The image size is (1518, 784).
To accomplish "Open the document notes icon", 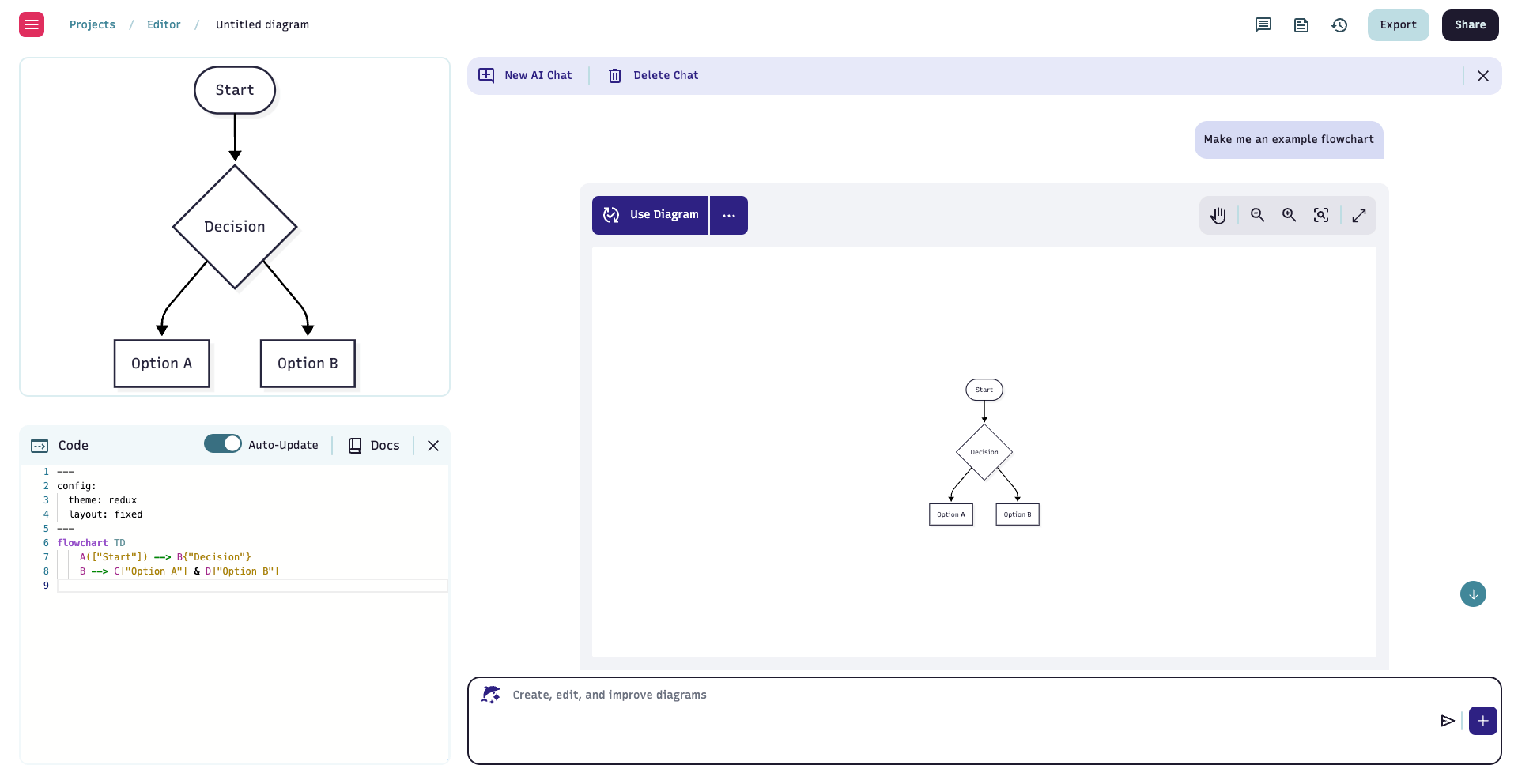I will pyautogui.click(x=1301, y=25).
